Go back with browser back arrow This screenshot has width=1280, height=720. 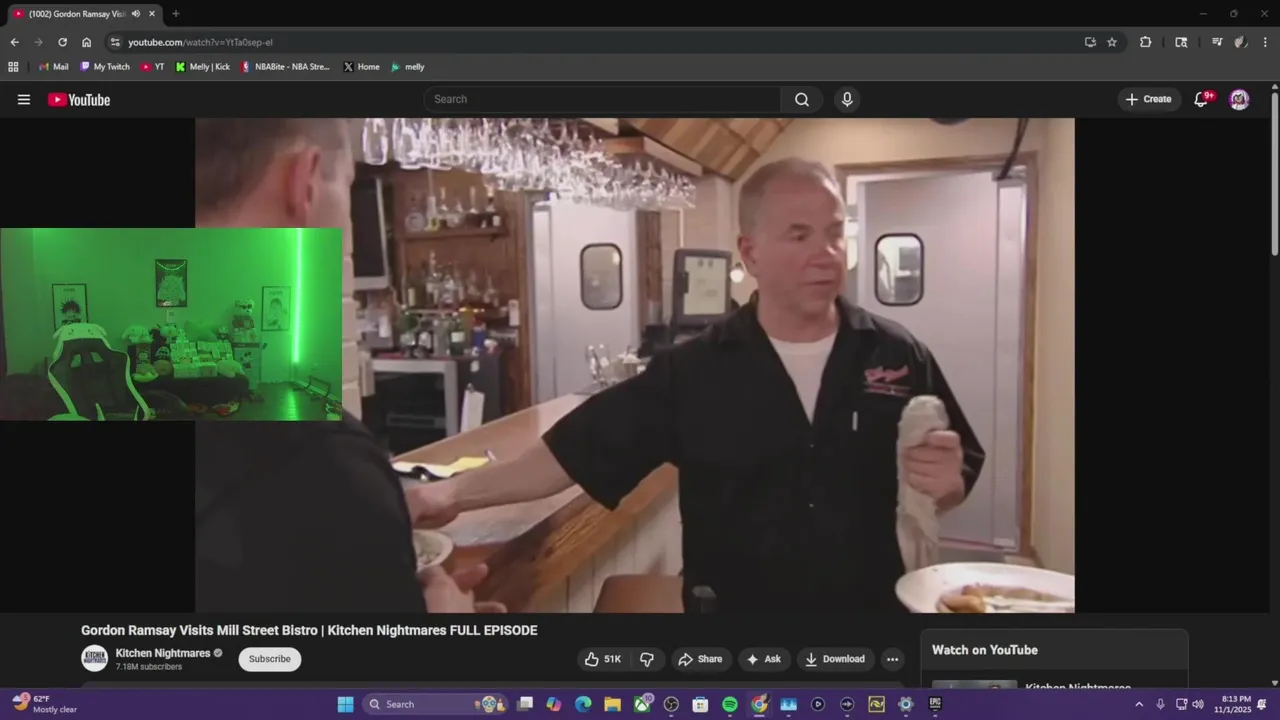[14, 42]
